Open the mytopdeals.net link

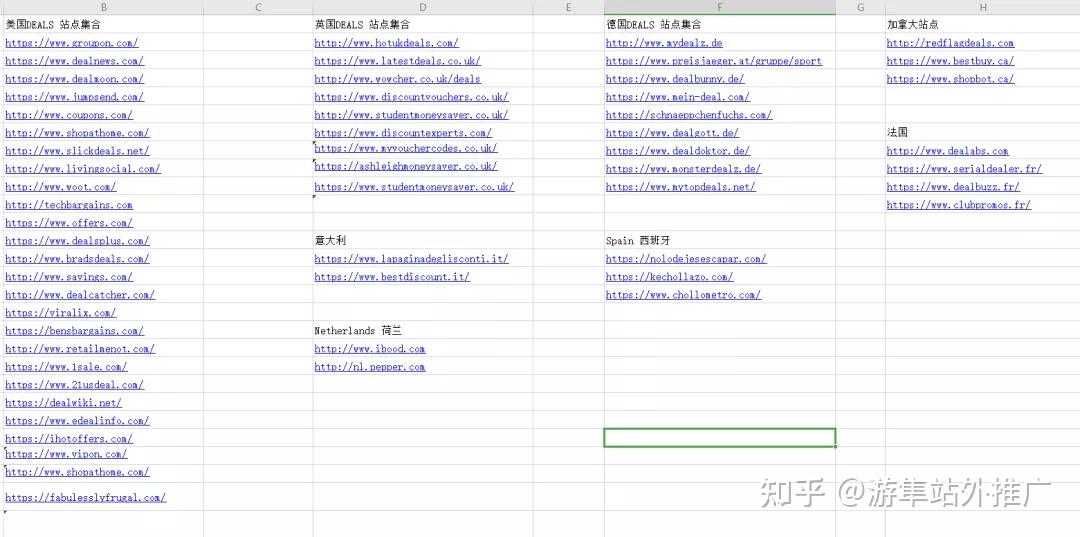pyautogui.click(x=681, y=187)
